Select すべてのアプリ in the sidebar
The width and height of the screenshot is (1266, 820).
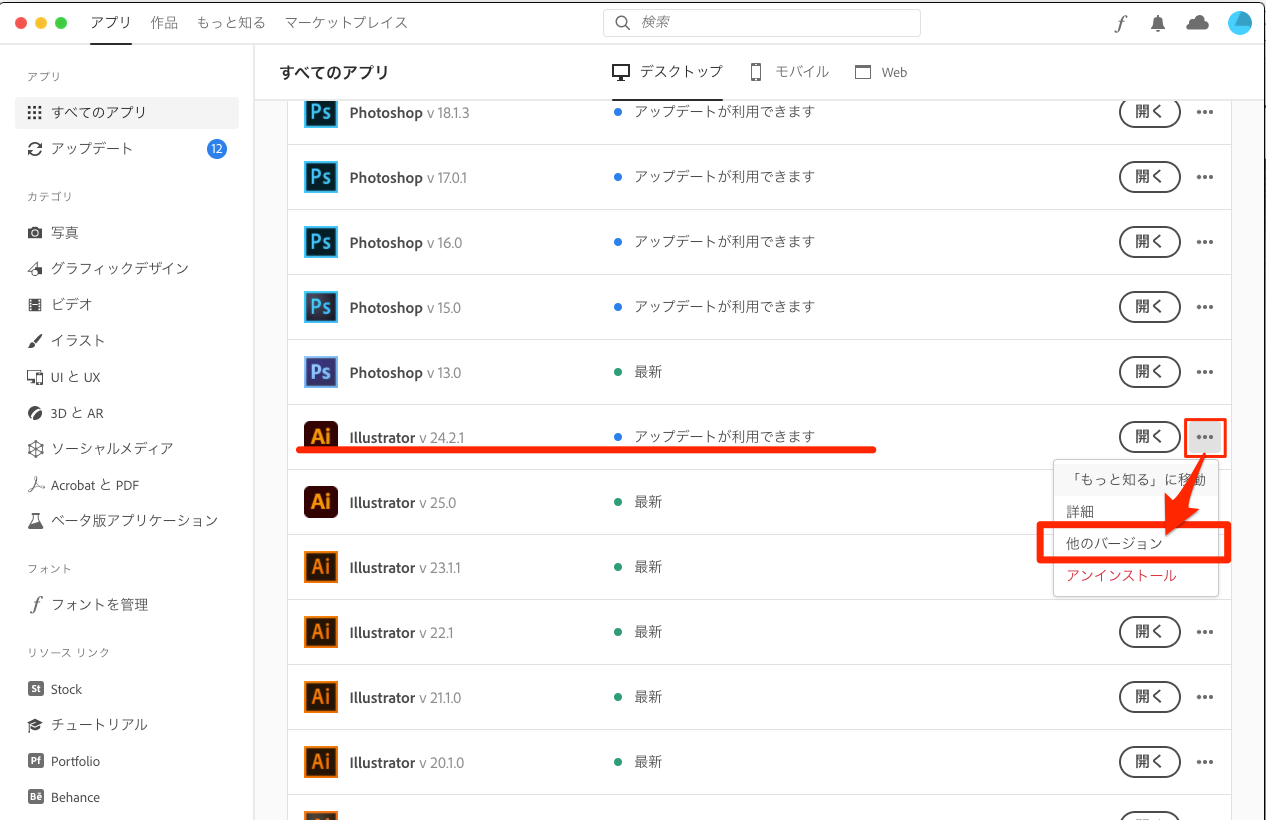point(127,112)
